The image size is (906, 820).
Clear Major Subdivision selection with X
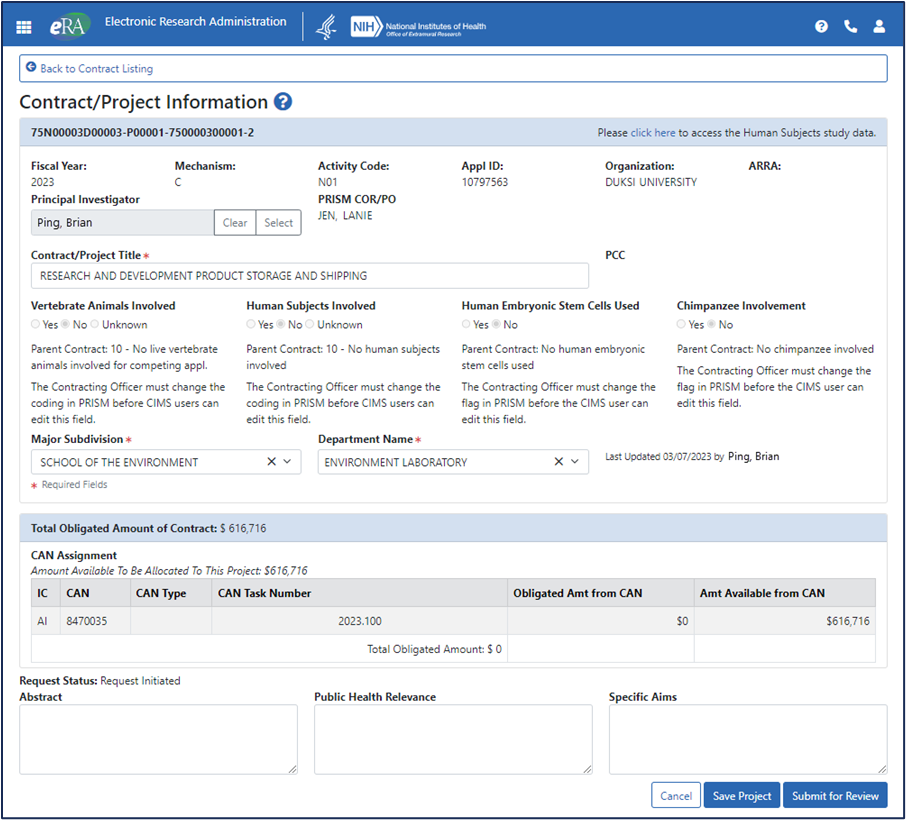pyautogui.click(x=271, y=462)
